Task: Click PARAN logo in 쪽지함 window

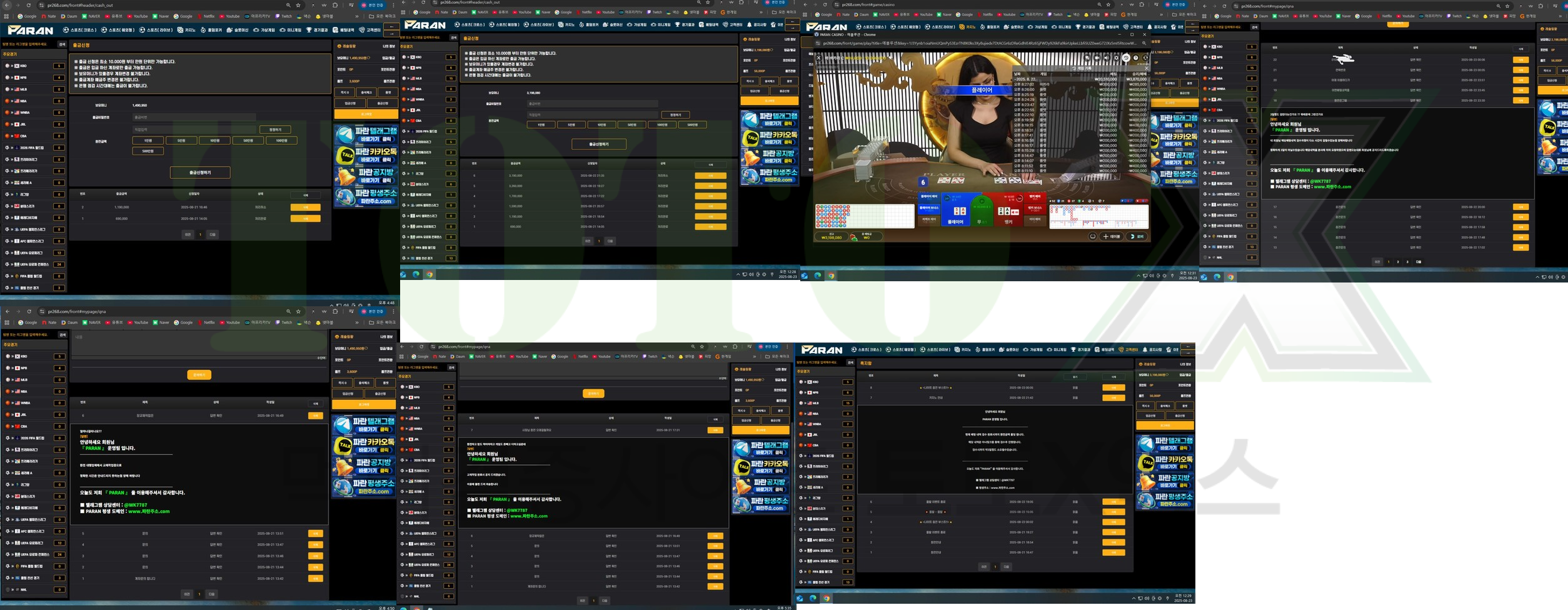Action: pos(822,349)
